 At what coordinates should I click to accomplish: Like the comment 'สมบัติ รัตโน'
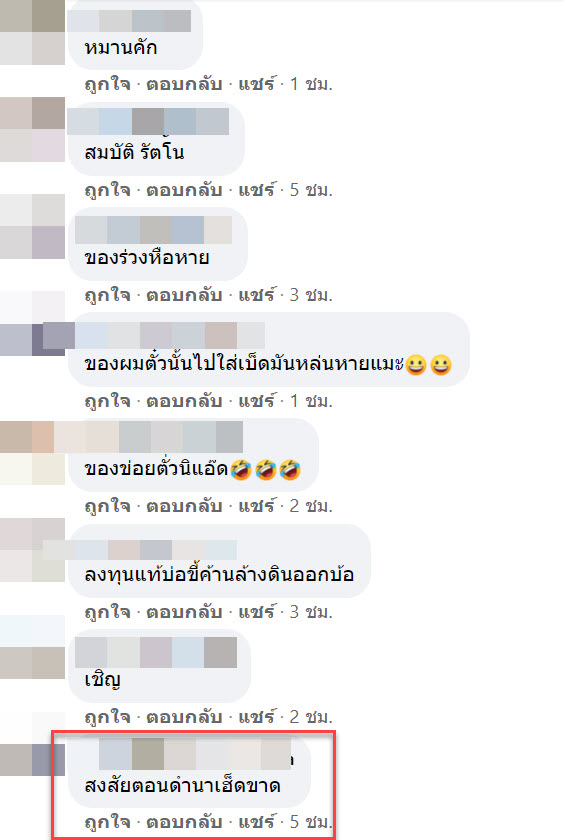(x=107, y=190)
